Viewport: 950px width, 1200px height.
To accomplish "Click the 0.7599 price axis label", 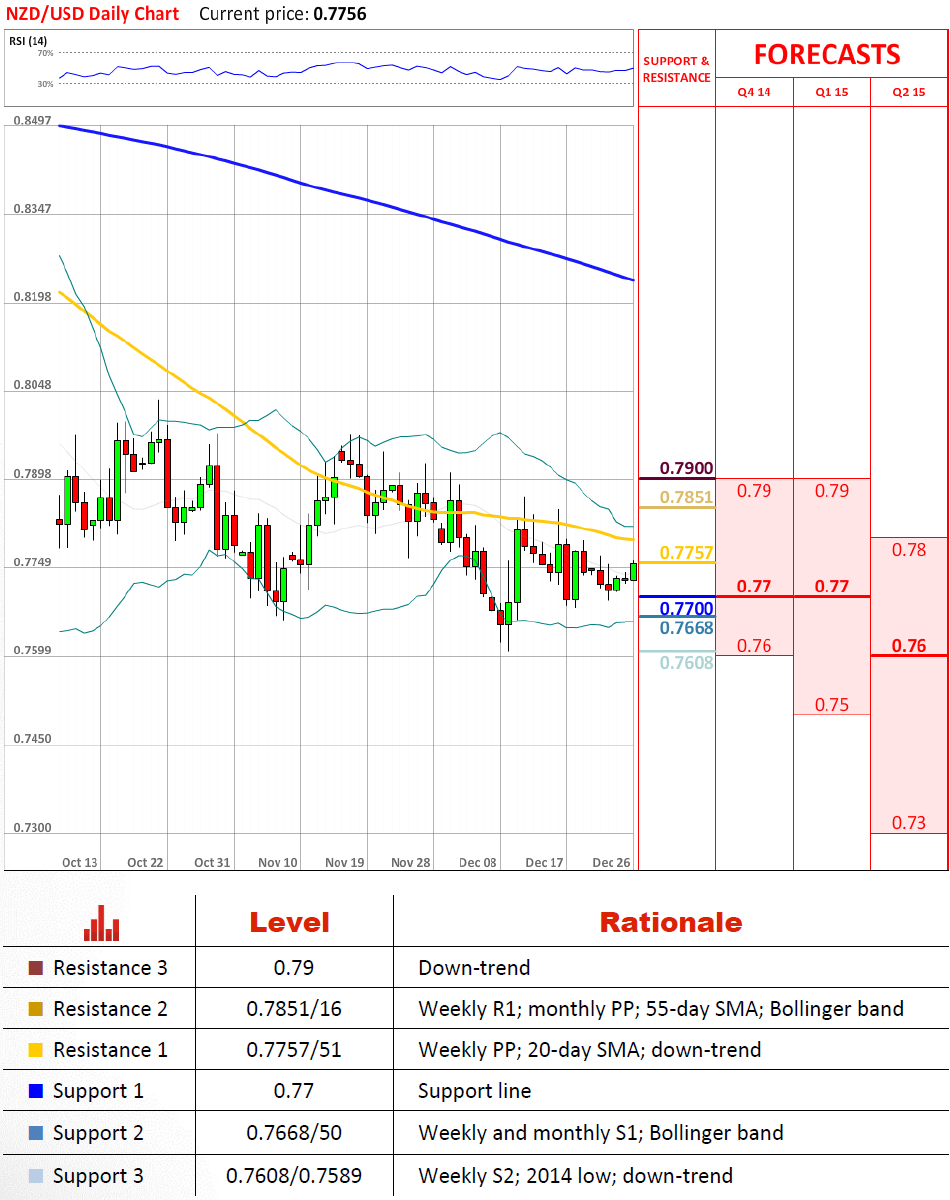I will (33, 651).
